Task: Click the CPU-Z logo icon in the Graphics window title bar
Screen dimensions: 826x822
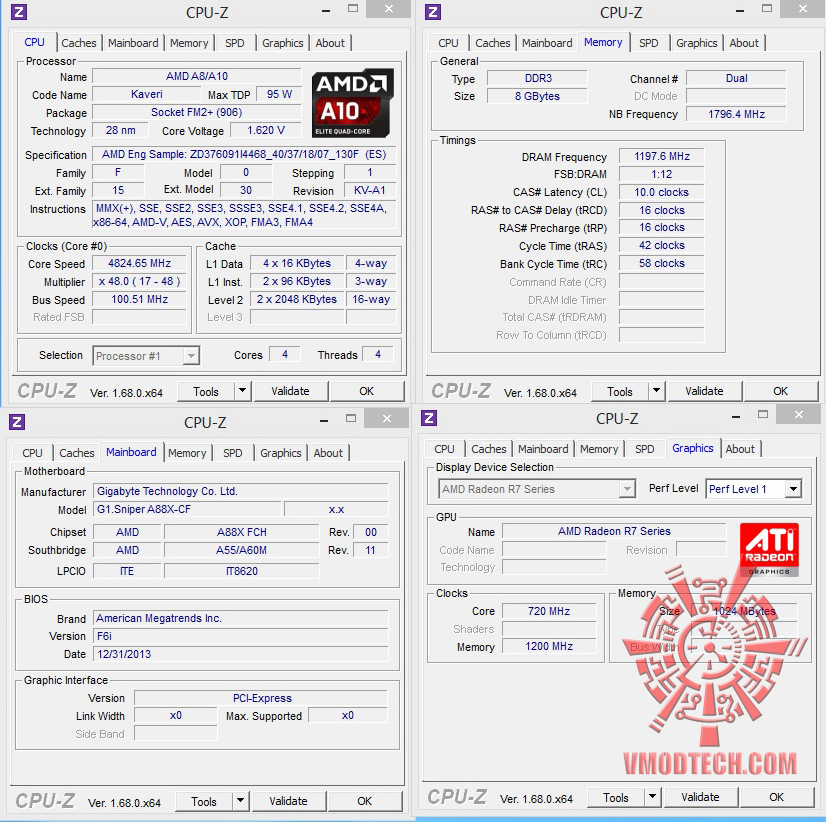Action: pyautogui.click(x=429, y=418)
